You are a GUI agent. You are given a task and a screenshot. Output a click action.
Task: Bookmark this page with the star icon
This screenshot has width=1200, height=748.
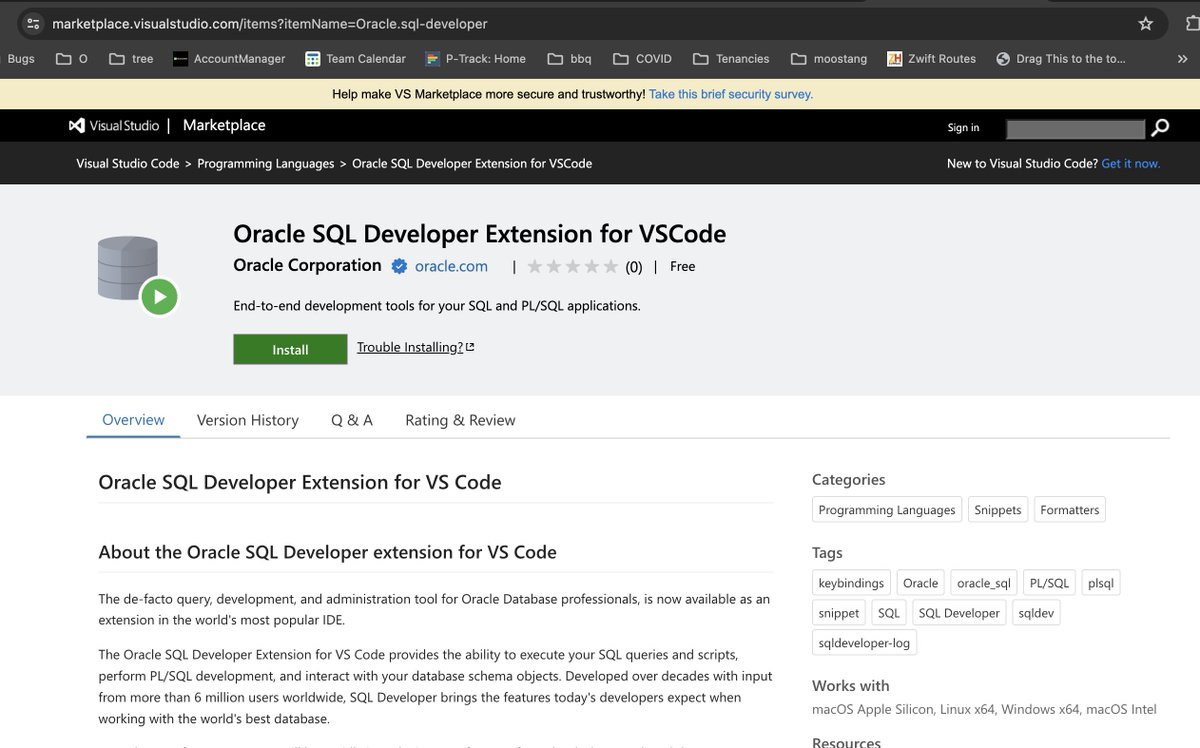point(1146,23)
